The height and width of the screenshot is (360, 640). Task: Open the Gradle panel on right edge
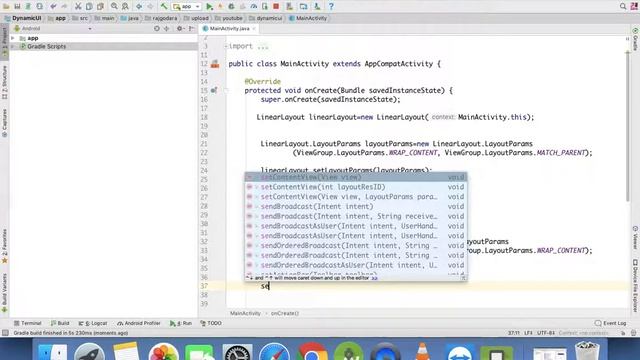pos(635,39)
